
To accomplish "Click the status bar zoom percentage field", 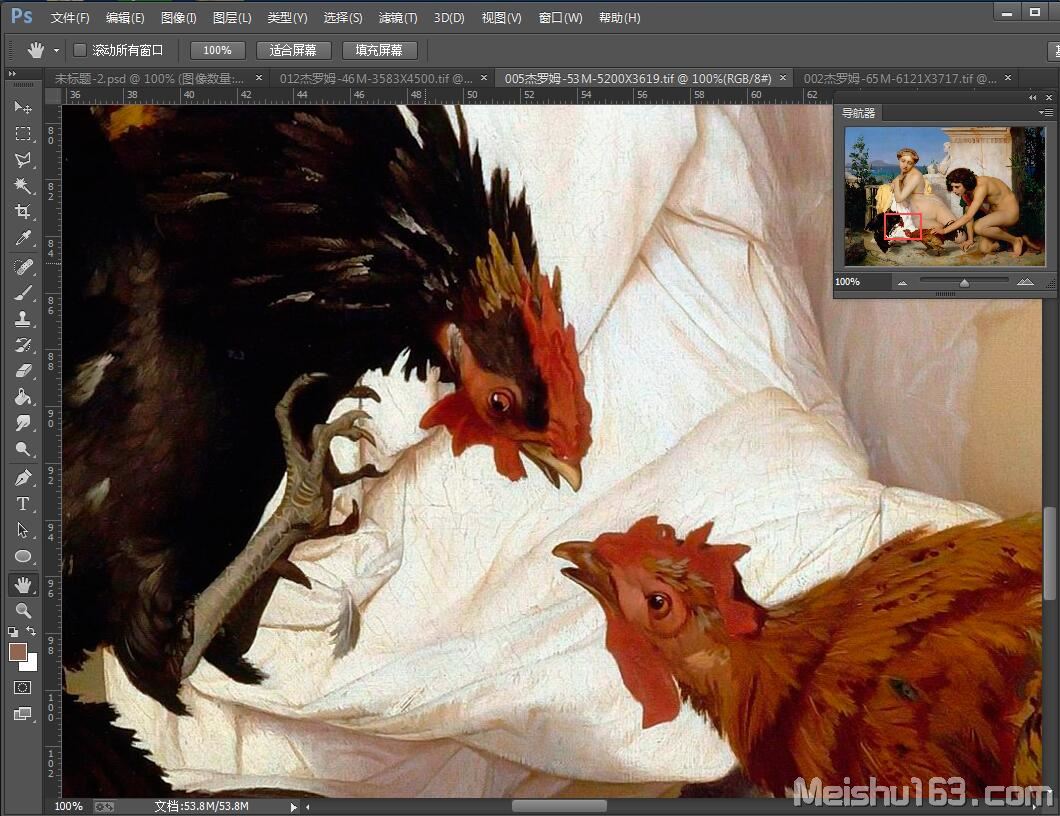I will (x=68, y=807).
